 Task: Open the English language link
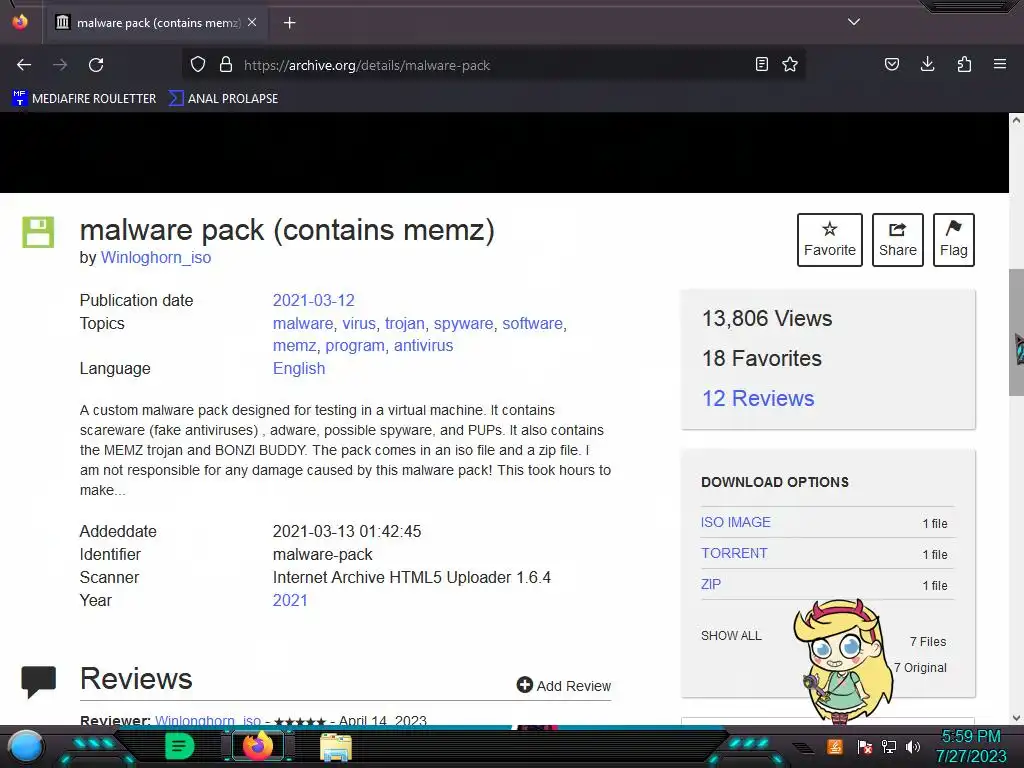pyautogui.click(x=298, y=368)
